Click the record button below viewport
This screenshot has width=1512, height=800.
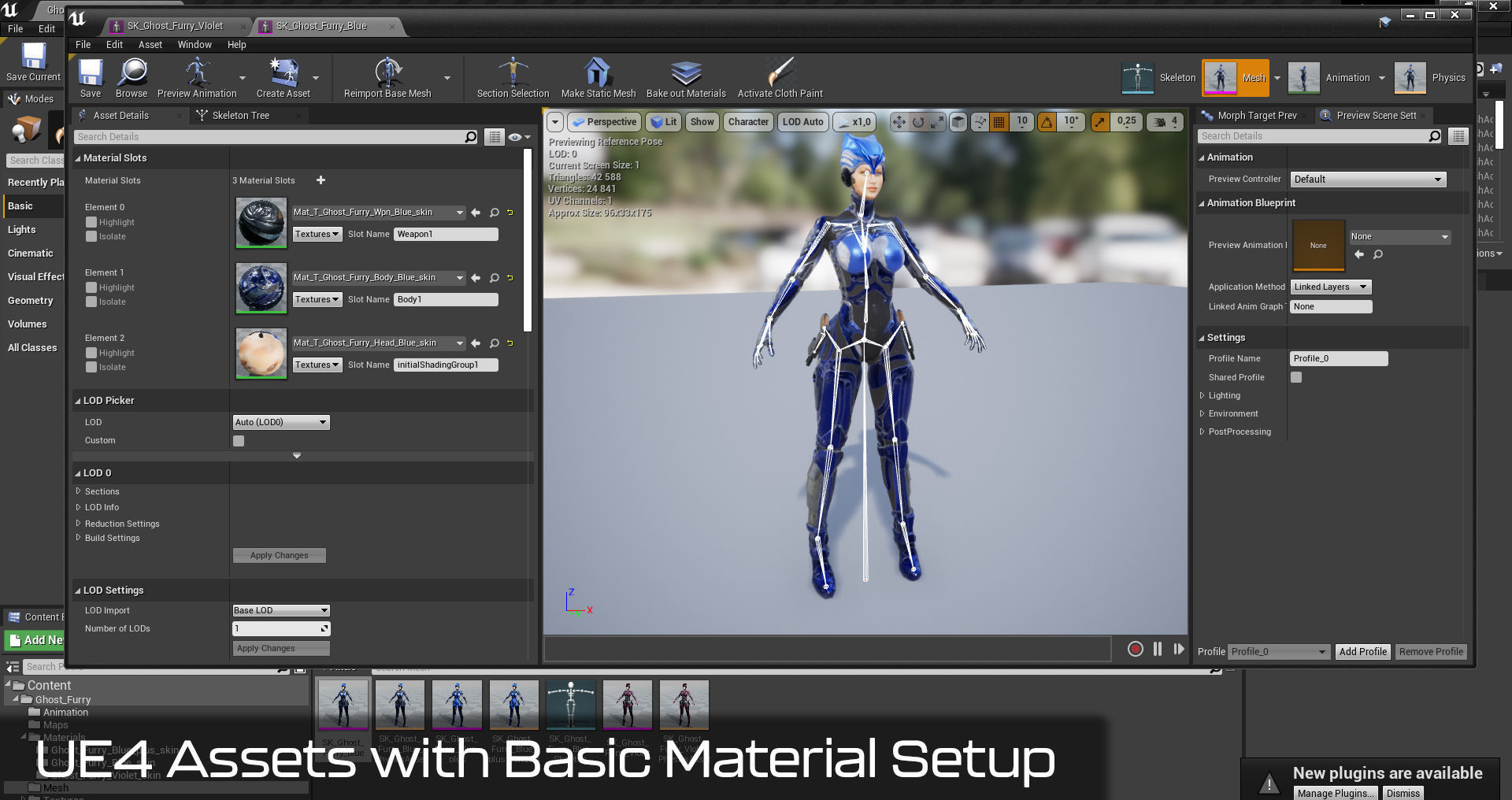1135,649
